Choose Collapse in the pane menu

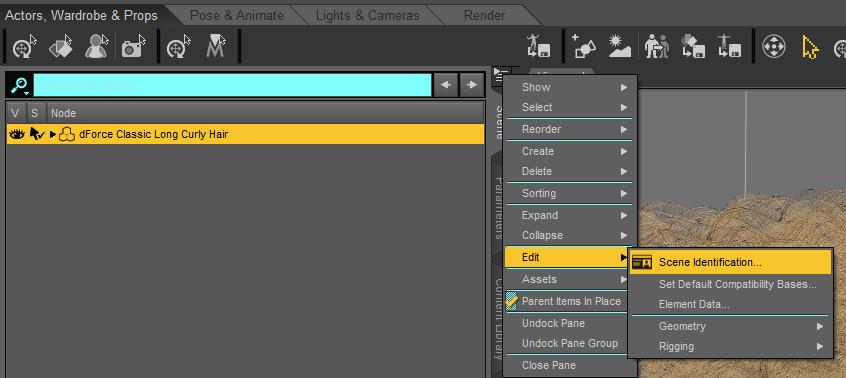pyautogui.click(x=569, y=235)
